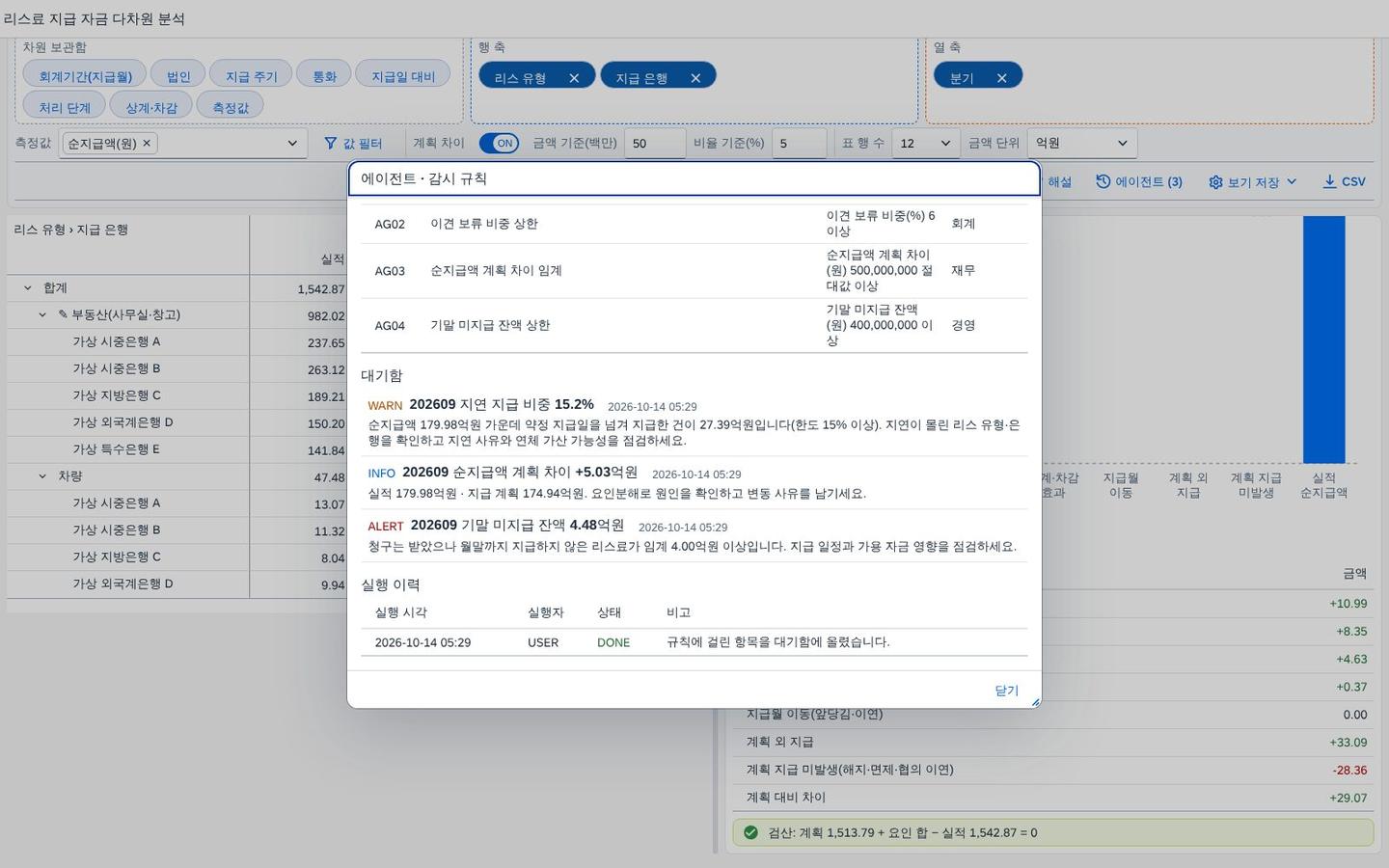Open 보기 저장 gear menu

(1252, 181)
